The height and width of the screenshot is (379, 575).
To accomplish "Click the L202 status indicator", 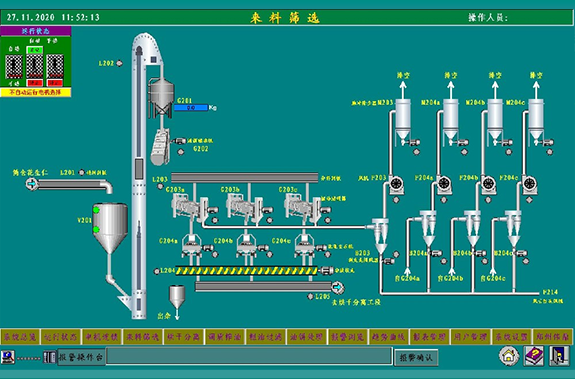I will point(119,63).
